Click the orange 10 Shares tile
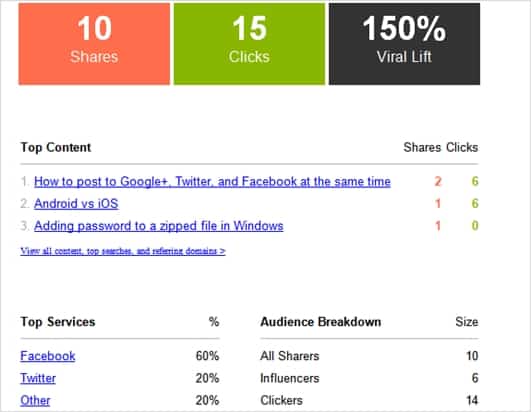This screenshot has height=412, width=531. pos(94,44)
